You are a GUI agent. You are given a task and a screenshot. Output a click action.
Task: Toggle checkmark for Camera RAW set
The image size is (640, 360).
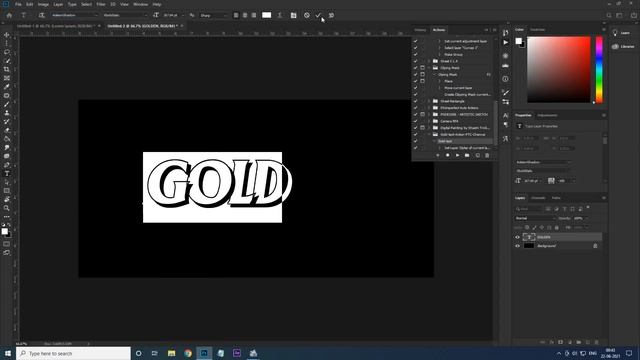coord(416,121)
